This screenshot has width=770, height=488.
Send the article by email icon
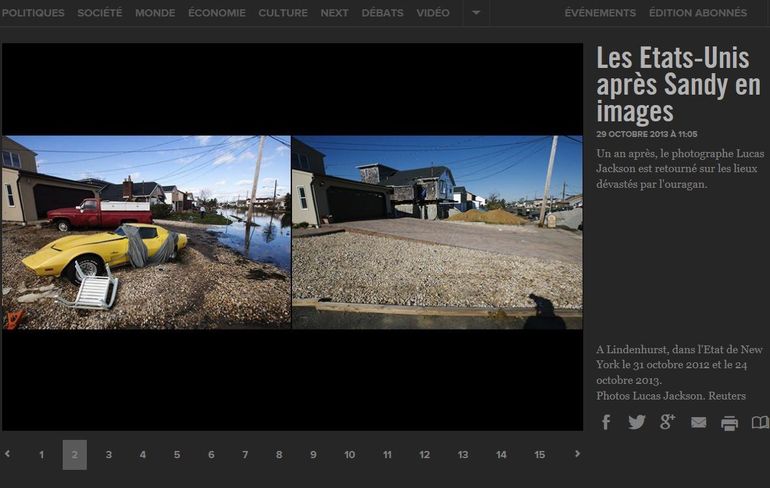(x=698, y=422)
